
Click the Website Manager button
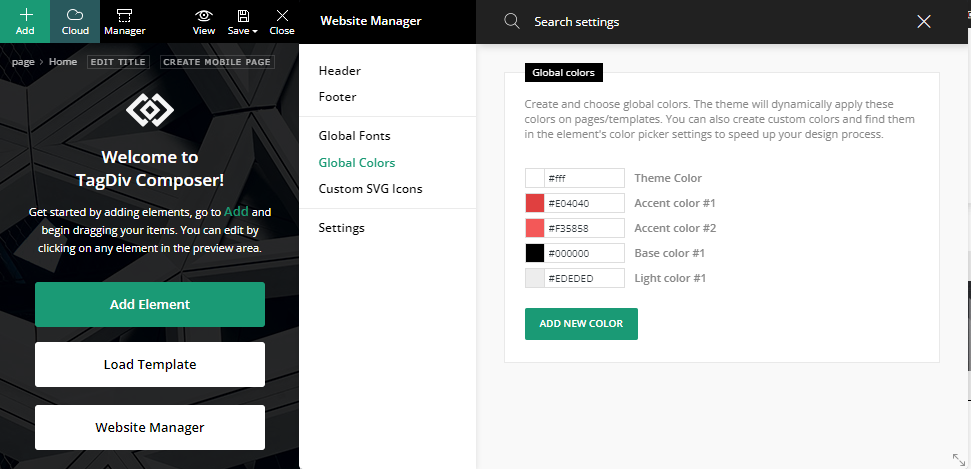pyautogui.click(x=150, y=427)
